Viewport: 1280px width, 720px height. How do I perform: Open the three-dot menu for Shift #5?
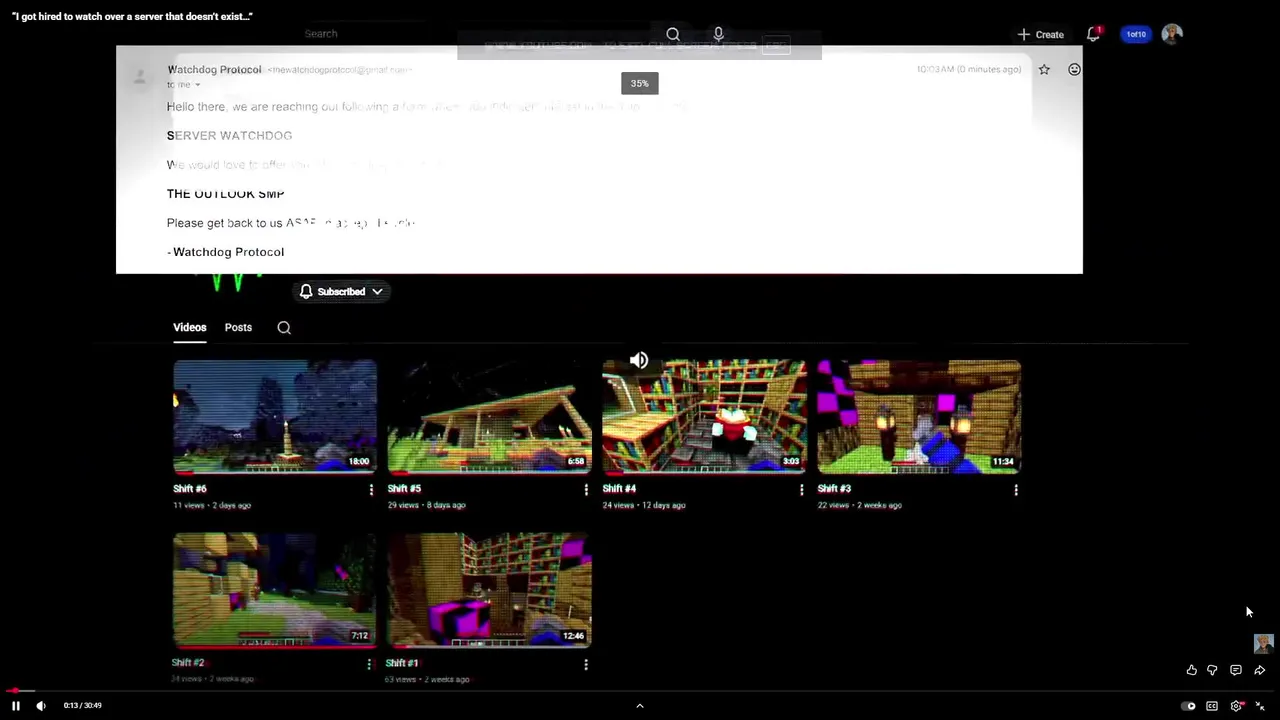(586, 490)
